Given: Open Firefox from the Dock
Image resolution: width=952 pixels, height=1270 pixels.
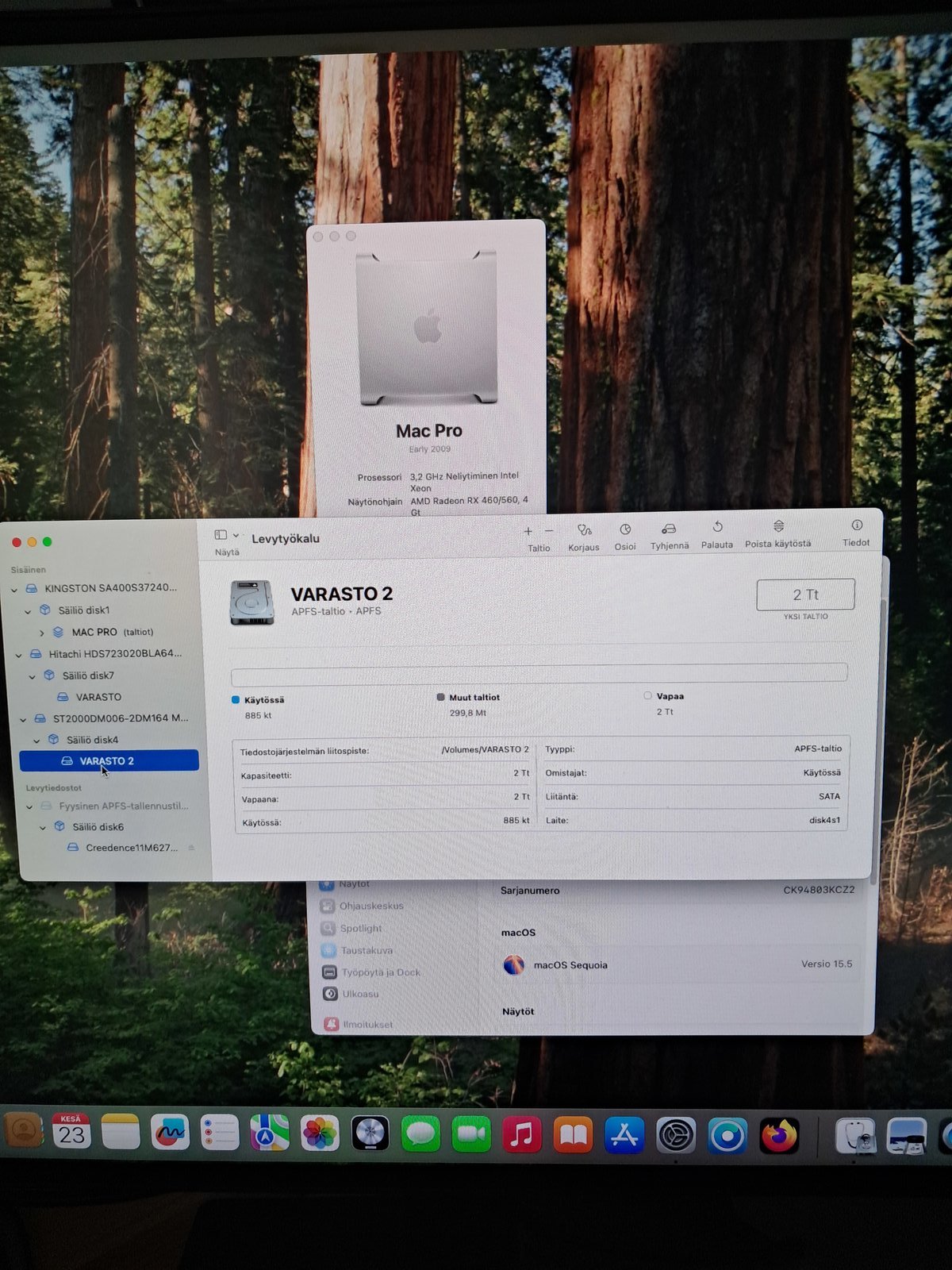Looking at the screenshot, I should (x=780, y=1137).
